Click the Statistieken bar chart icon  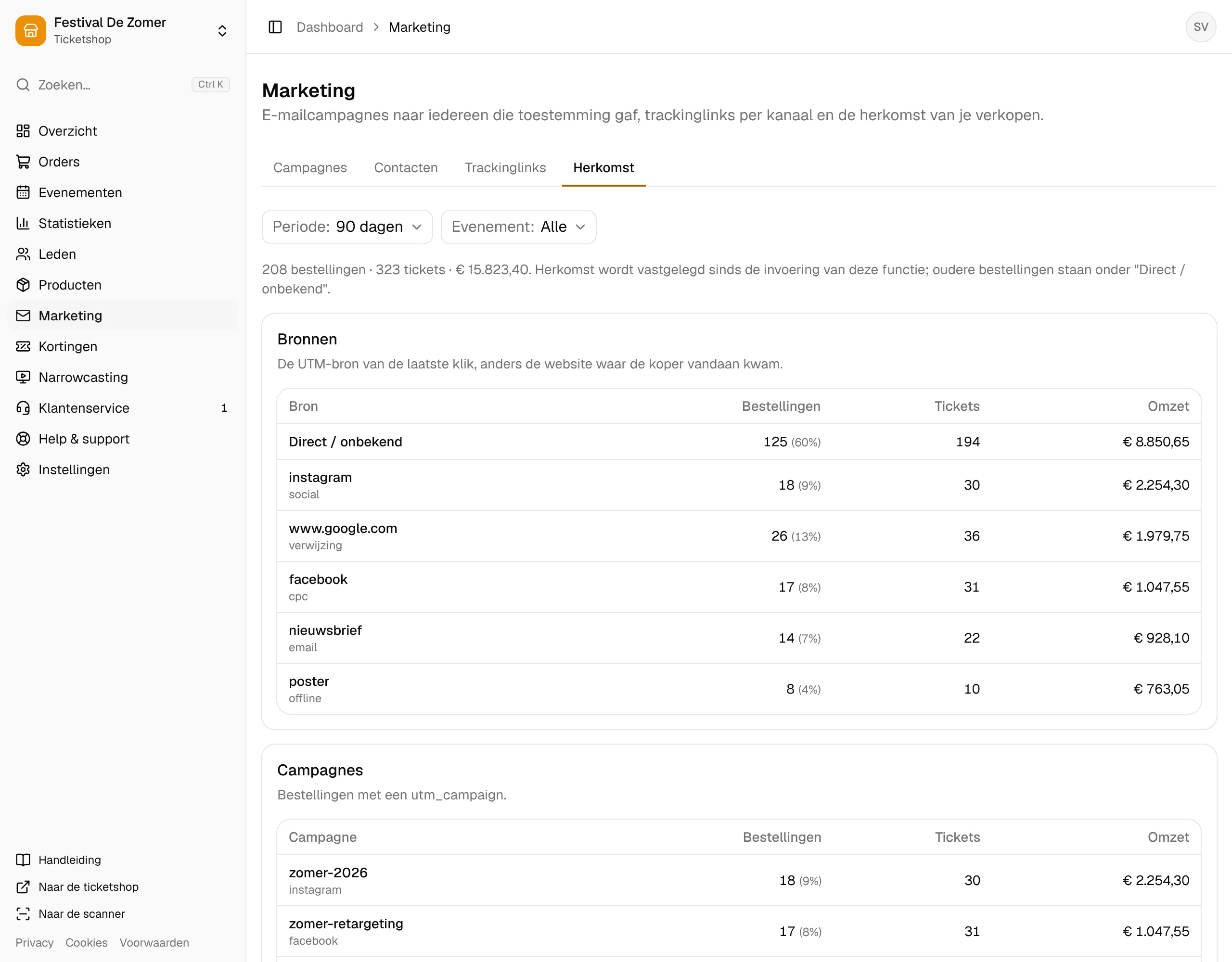(x=23, y=223)
